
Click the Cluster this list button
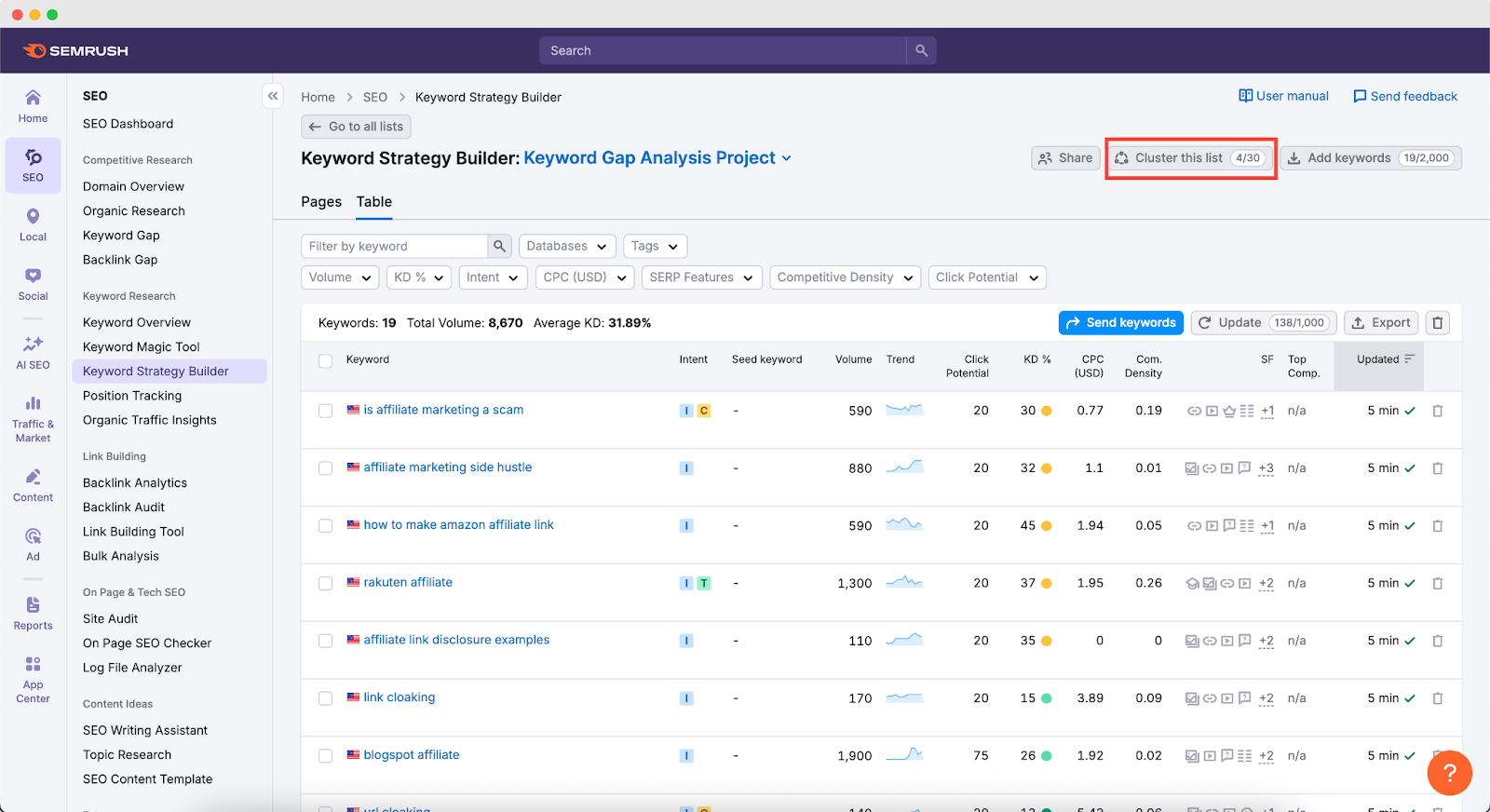(1189, 158)
